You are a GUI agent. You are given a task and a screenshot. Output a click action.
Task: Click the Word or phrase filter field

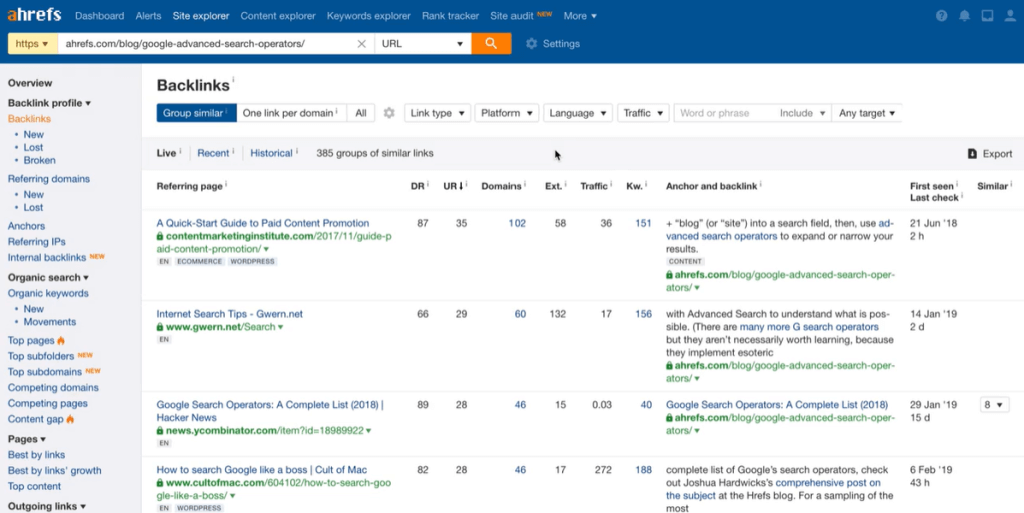(724, 113)
